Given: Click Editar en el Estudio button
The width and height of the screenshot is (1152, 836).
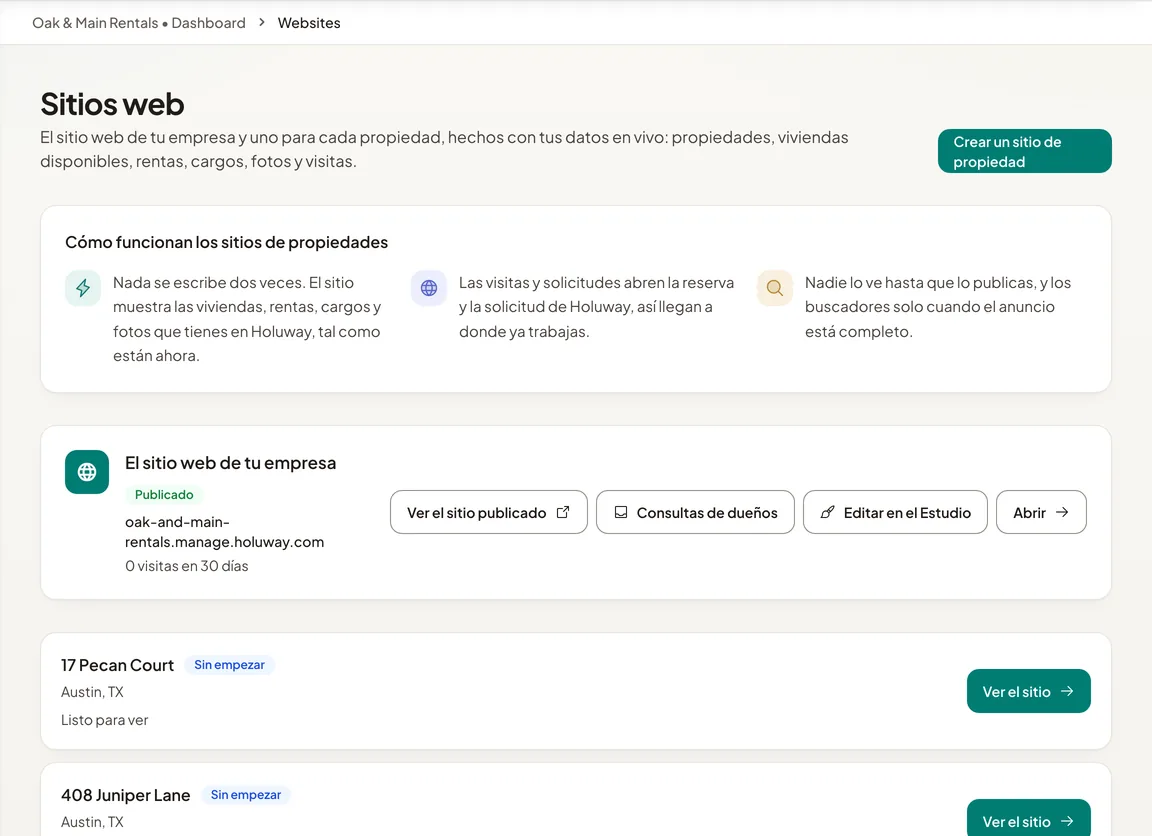Looking at the screenshot, I should pyautogui.click(x=895, y=512).
